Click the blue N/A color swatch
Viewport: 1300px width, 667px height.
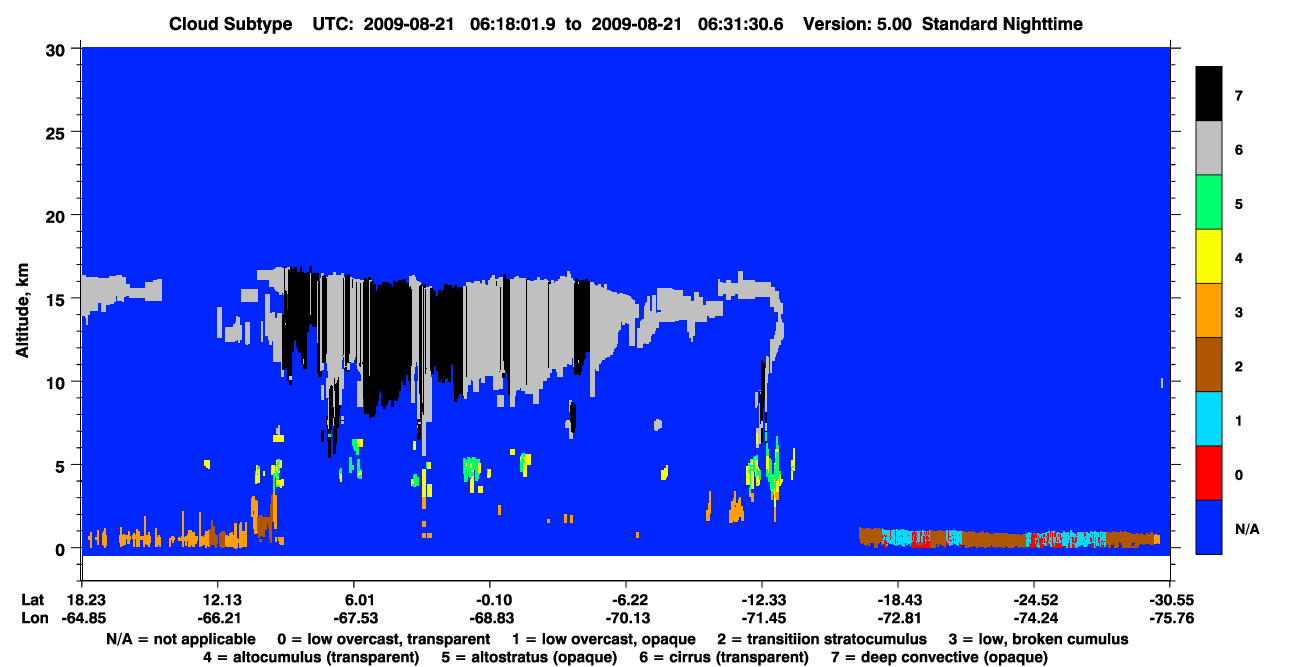[1209, 527]
